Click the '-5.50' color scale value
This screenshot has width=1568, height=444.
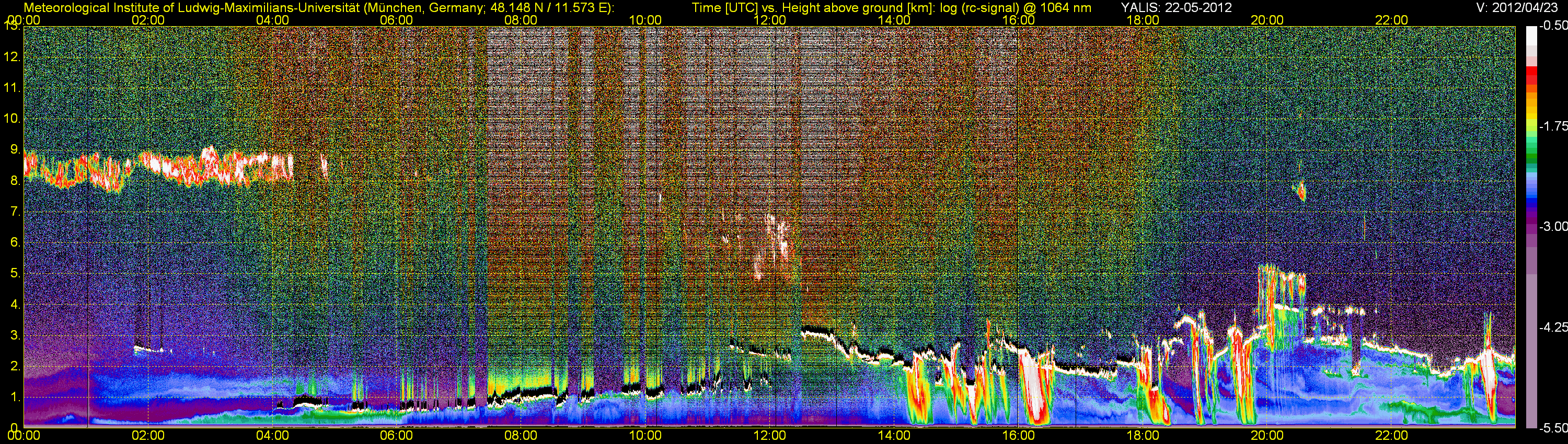point(1553,428)
